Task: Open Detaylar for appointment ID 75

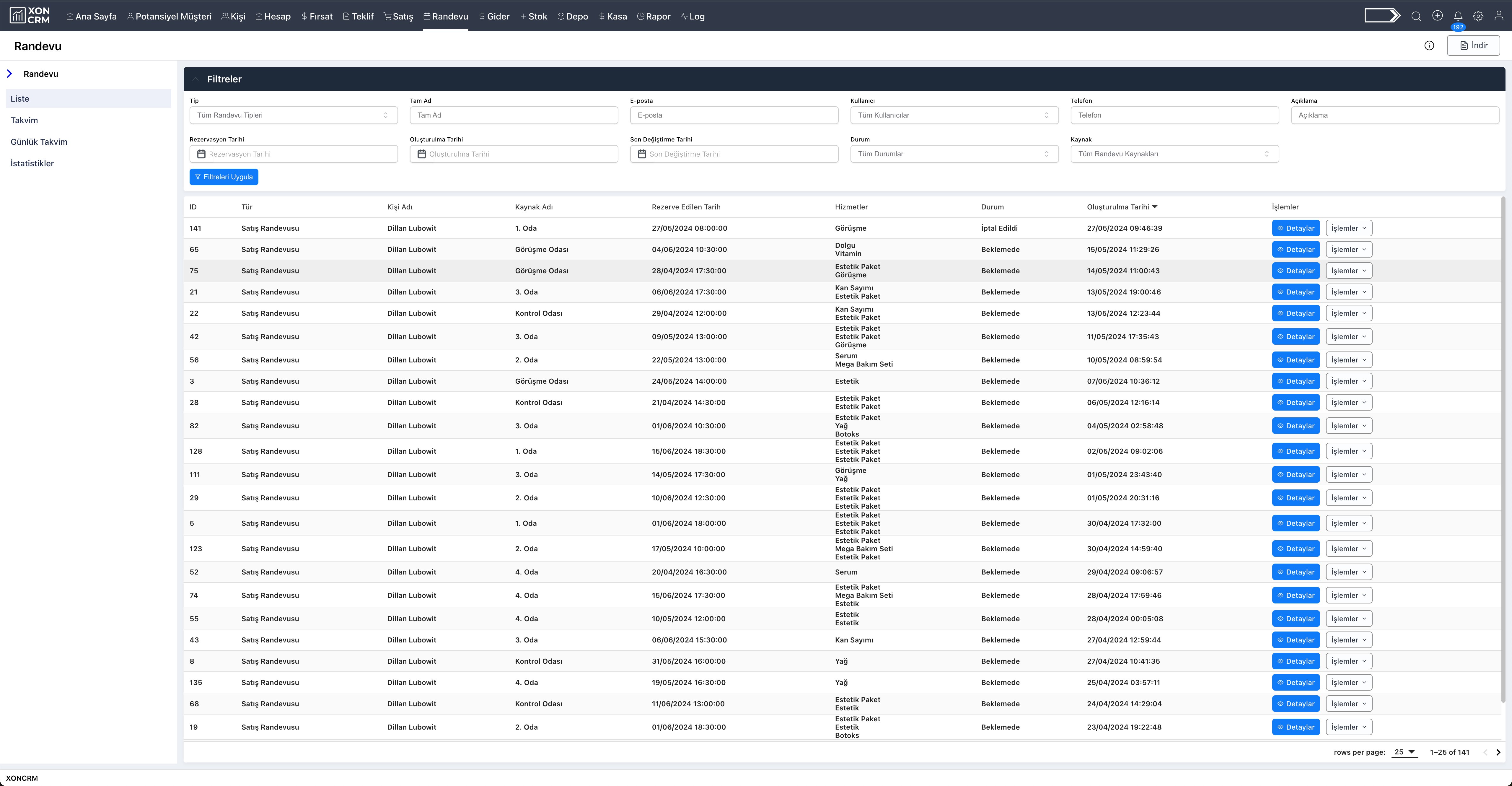Action: point(1296,271)
